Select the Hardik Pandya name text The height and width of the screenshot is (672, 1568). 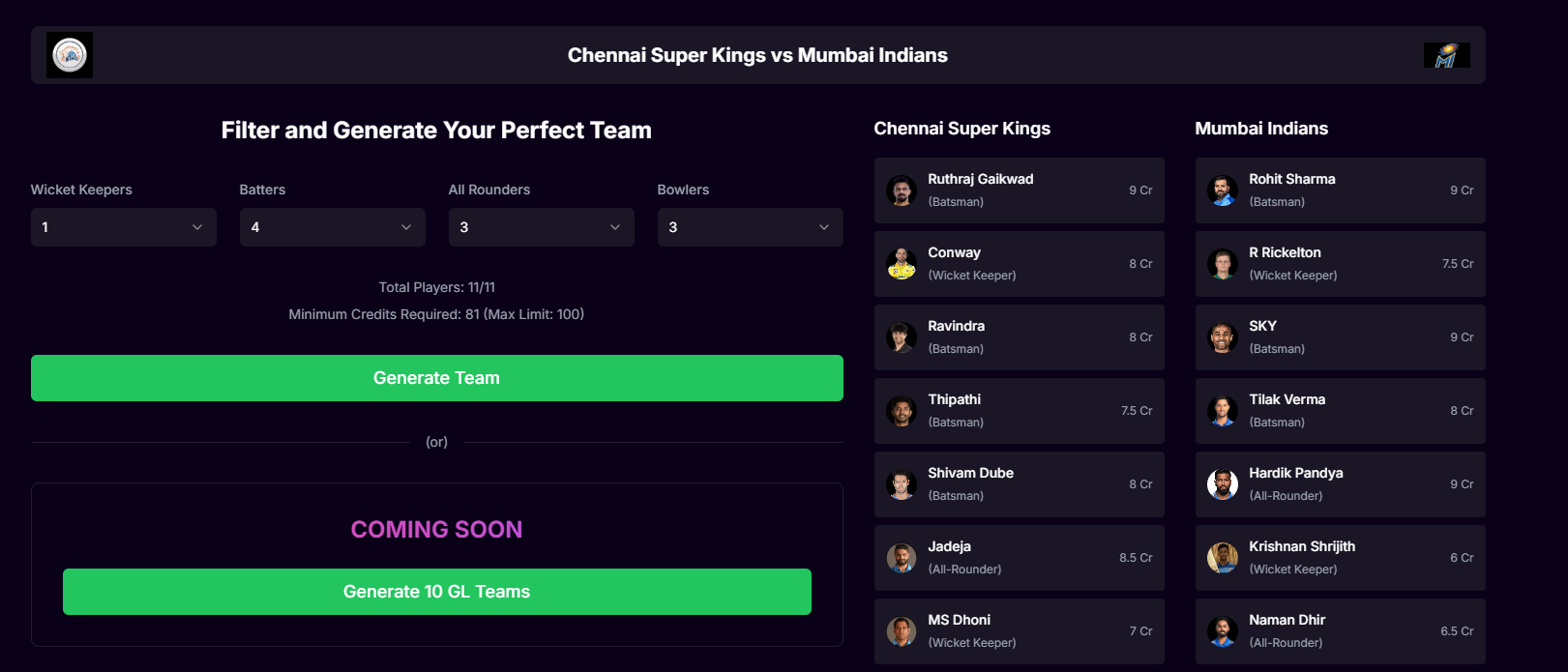pyautogui.click(x=1296, y=473)
